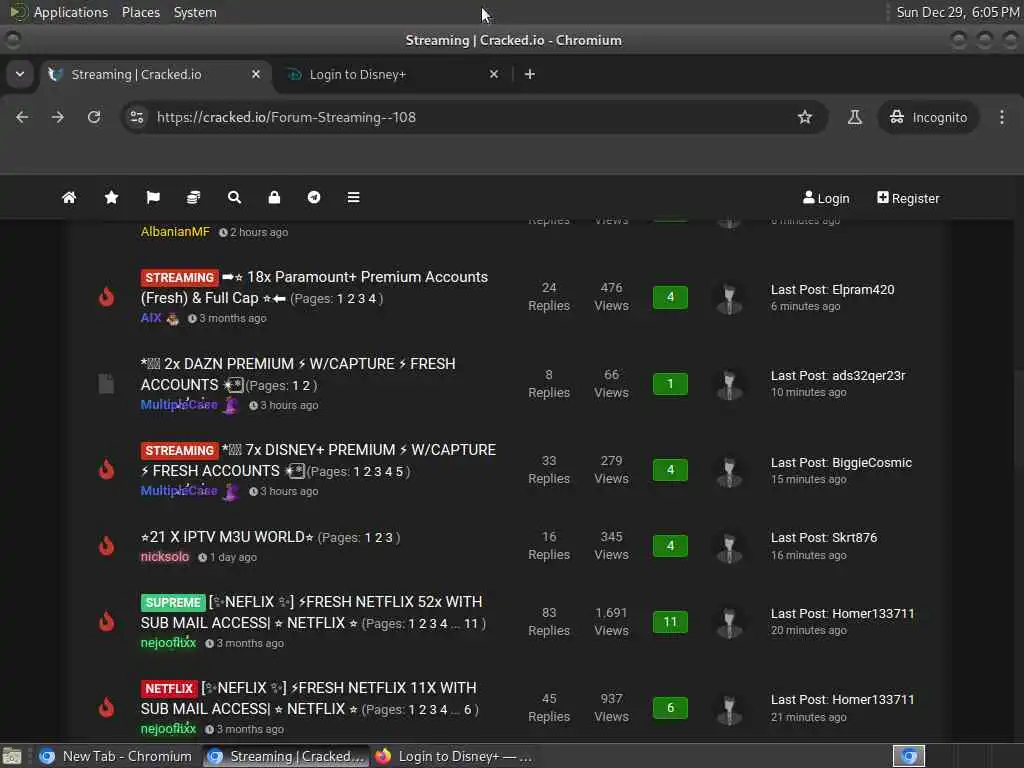Open Chromium three-dot menu
1024x768 pixels.
point(1002,117)
